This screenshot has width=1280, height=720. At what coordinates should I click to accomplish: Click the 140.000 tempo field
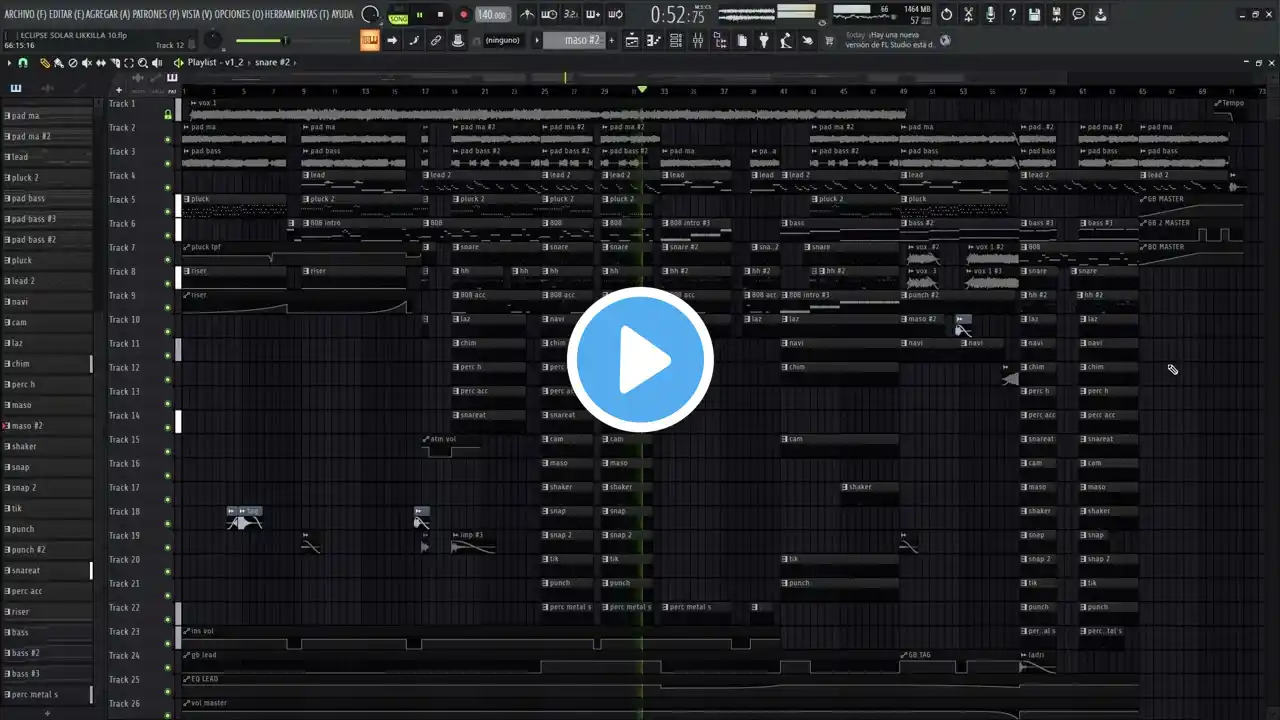click(x=491, y=15)
